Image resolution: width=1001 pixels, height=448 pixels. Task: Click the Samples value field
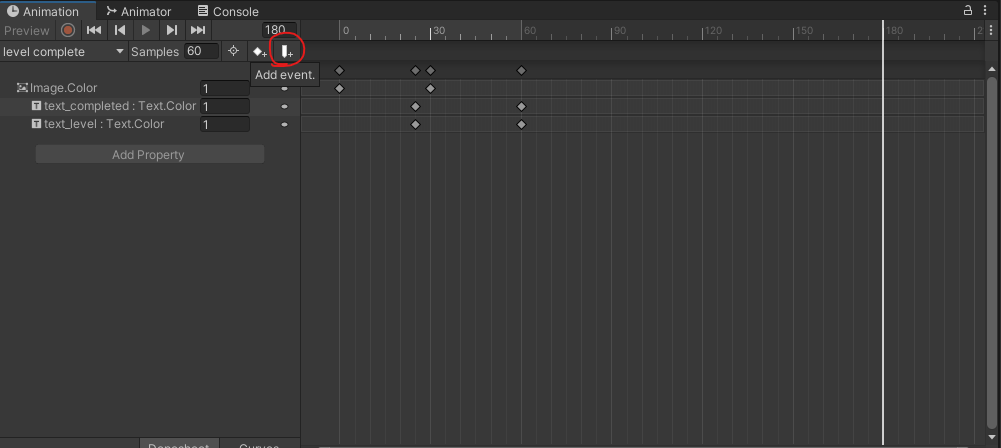tap(202, 51)
